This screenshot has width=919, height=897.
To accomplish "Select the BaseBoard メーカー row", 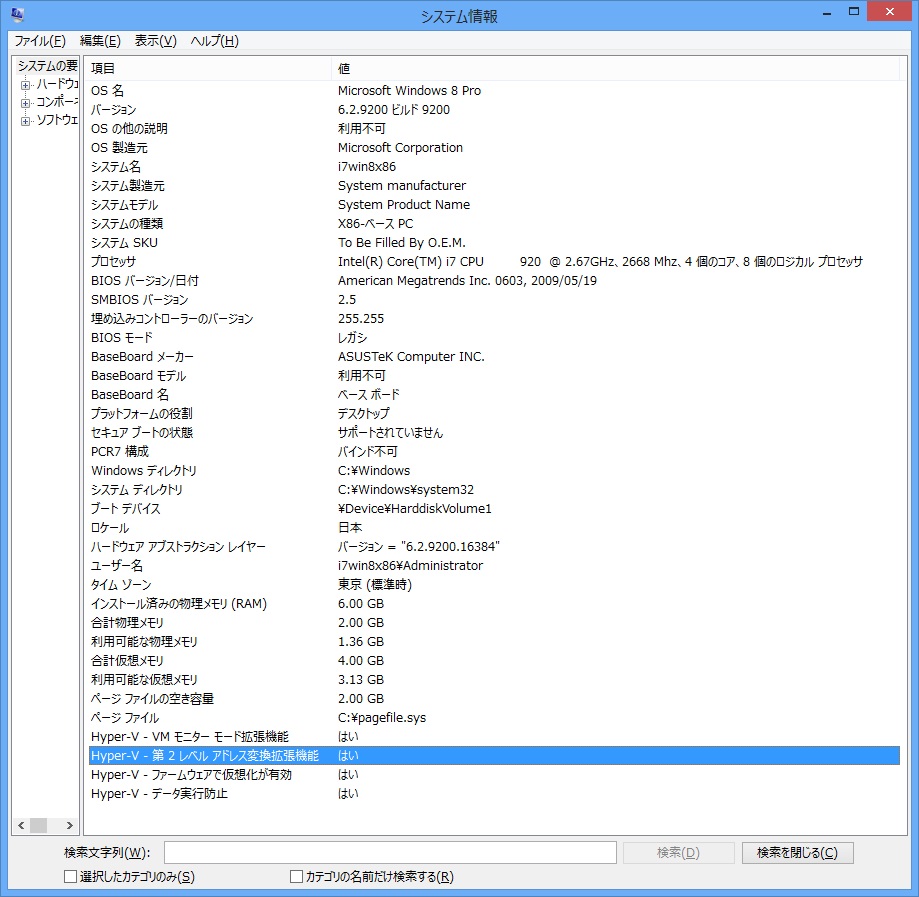I will [494, 356].
